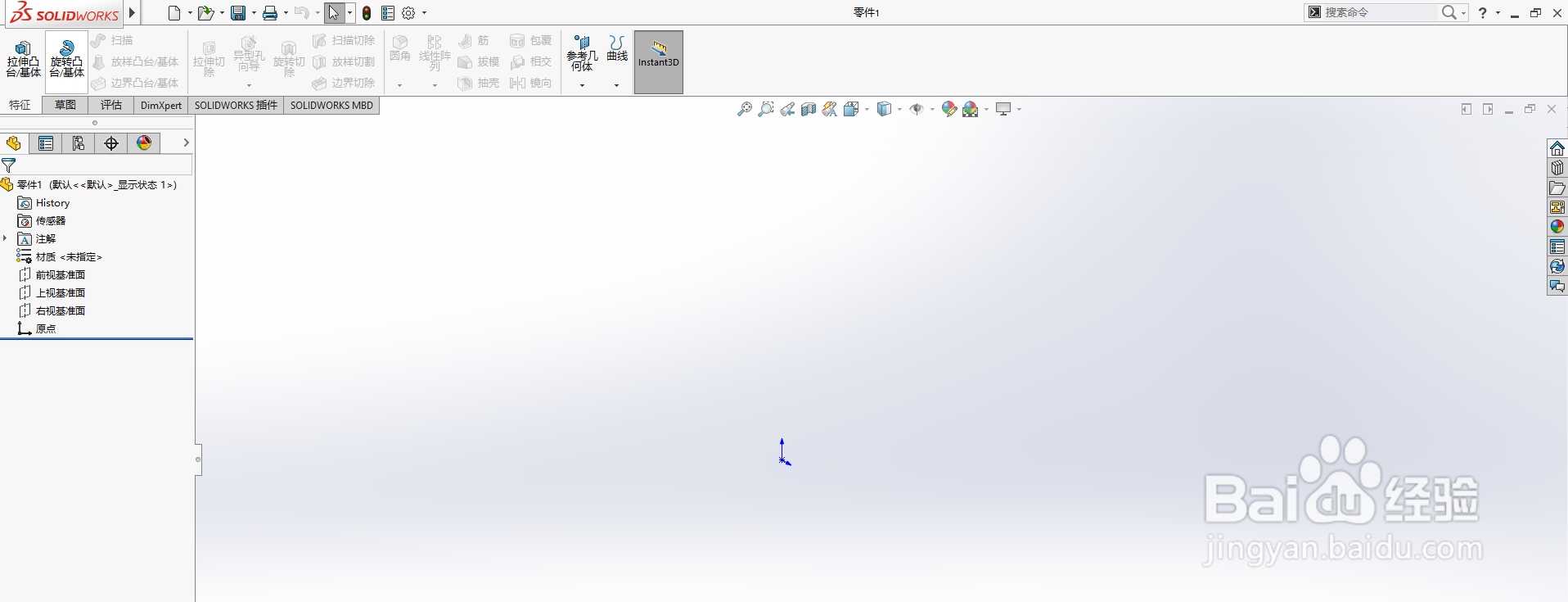
Task: Expand manager panel tabs with chevron
Action: coord(186,143)
